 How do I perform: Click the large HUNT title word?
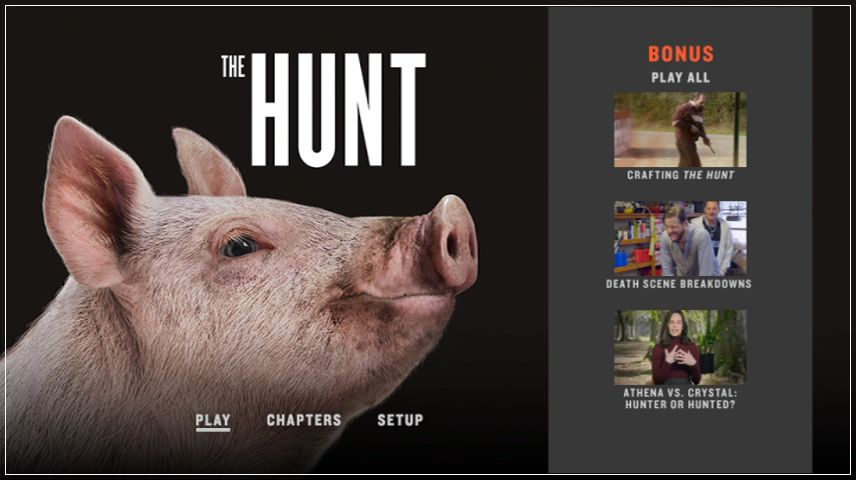(x=338, y=110)
